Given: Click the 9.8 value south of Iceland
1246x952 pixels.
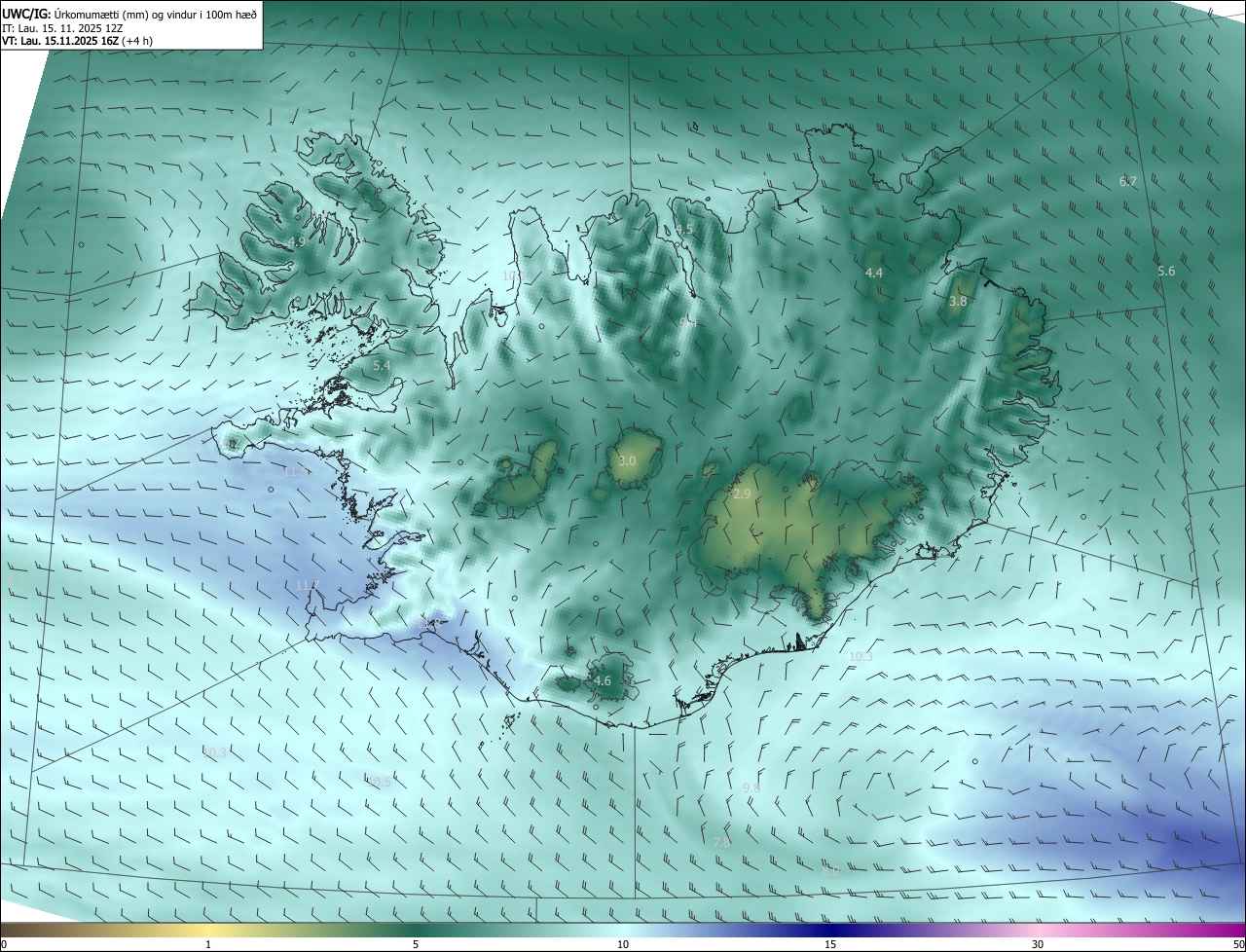Looking at the screenshot, I should [x=751, y=787].
